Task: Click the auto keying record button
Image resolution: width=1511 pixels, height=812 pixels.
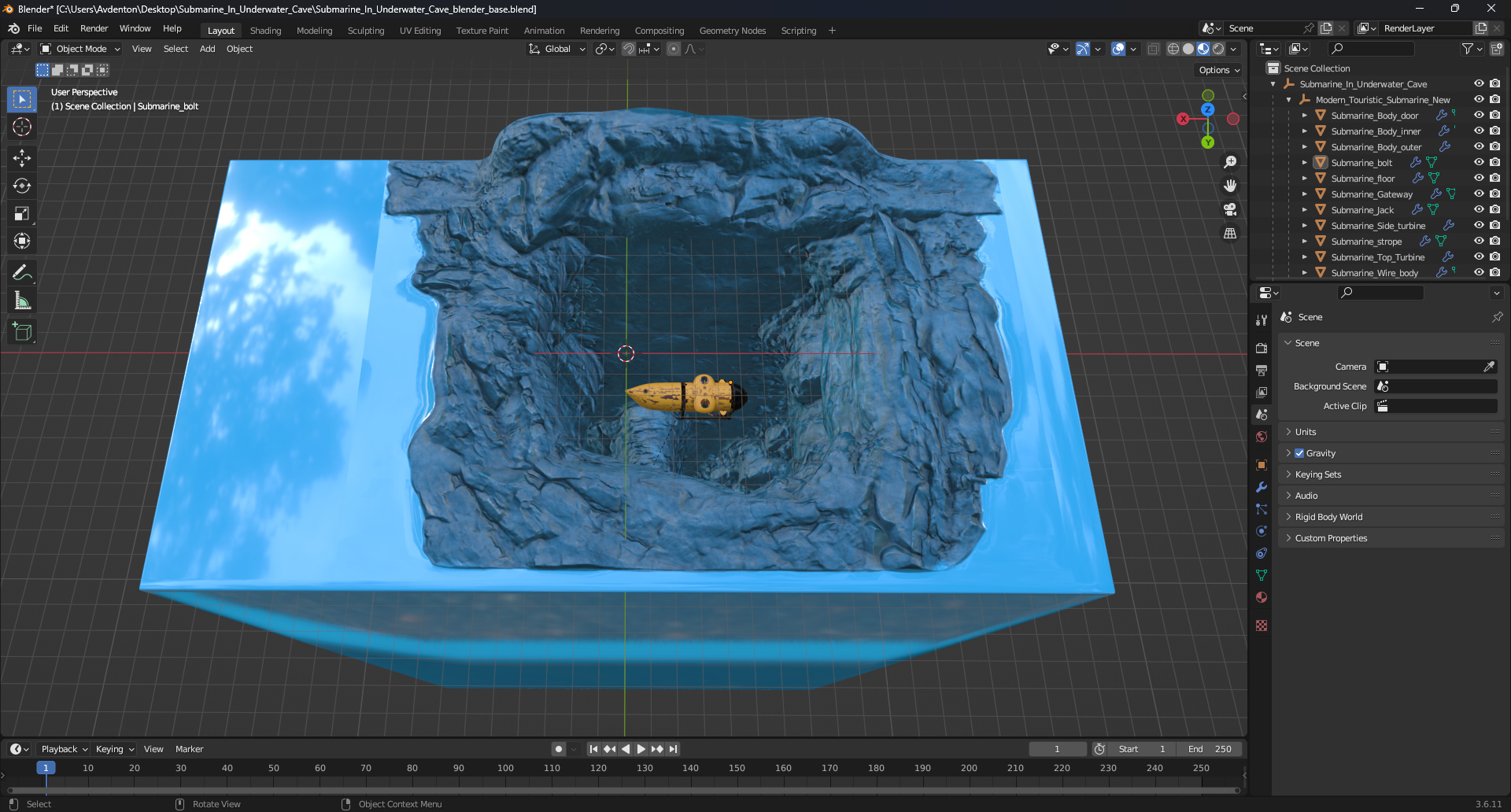Action: [558, 749]
